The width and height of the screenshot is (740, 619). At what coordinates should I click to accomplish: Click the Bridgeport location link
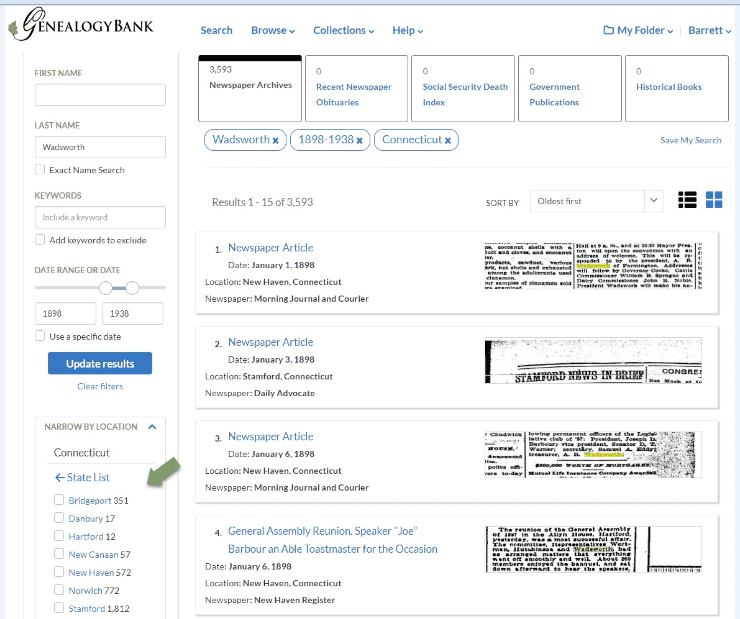(90, 500)
